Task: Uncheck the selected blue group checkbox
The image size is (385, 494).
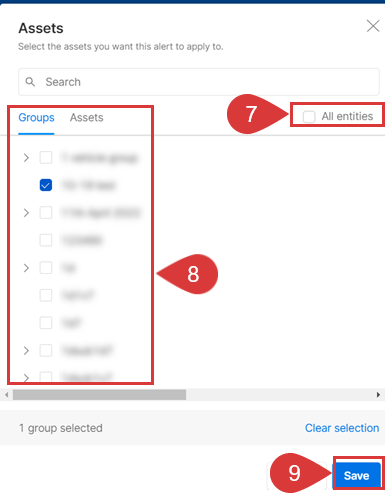Action: pyautogui.click(x=46, y=185)
